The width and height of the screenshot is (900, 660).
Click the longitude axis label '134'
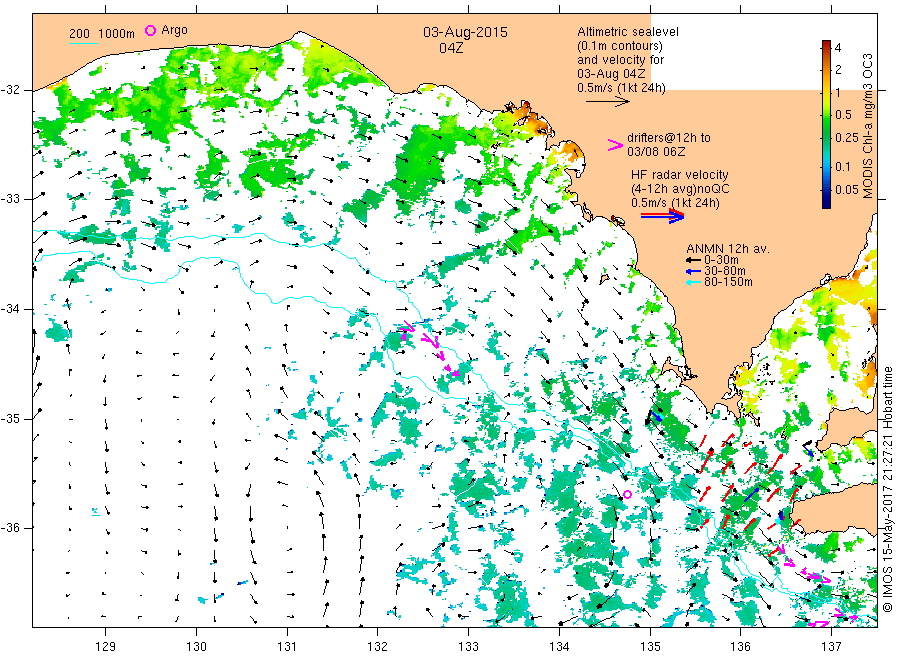pyautogui.click(x=559, y=647)
